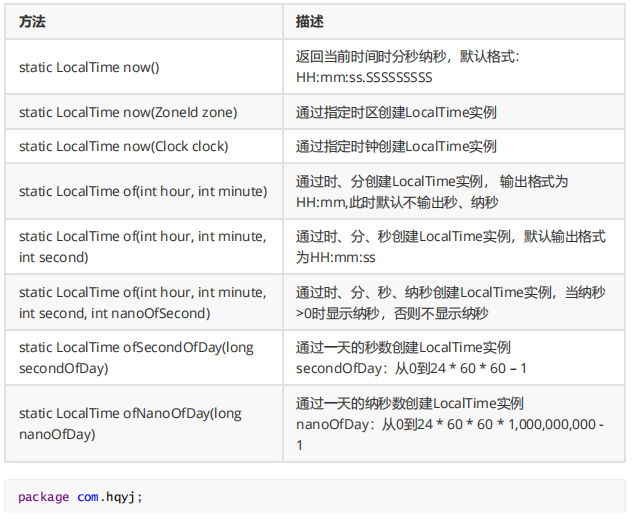Screen dimensions: 632x519
Task: Select the "ofNanoOfDay(long nanoOfDay)" method cell
Action: coord(130,424)
